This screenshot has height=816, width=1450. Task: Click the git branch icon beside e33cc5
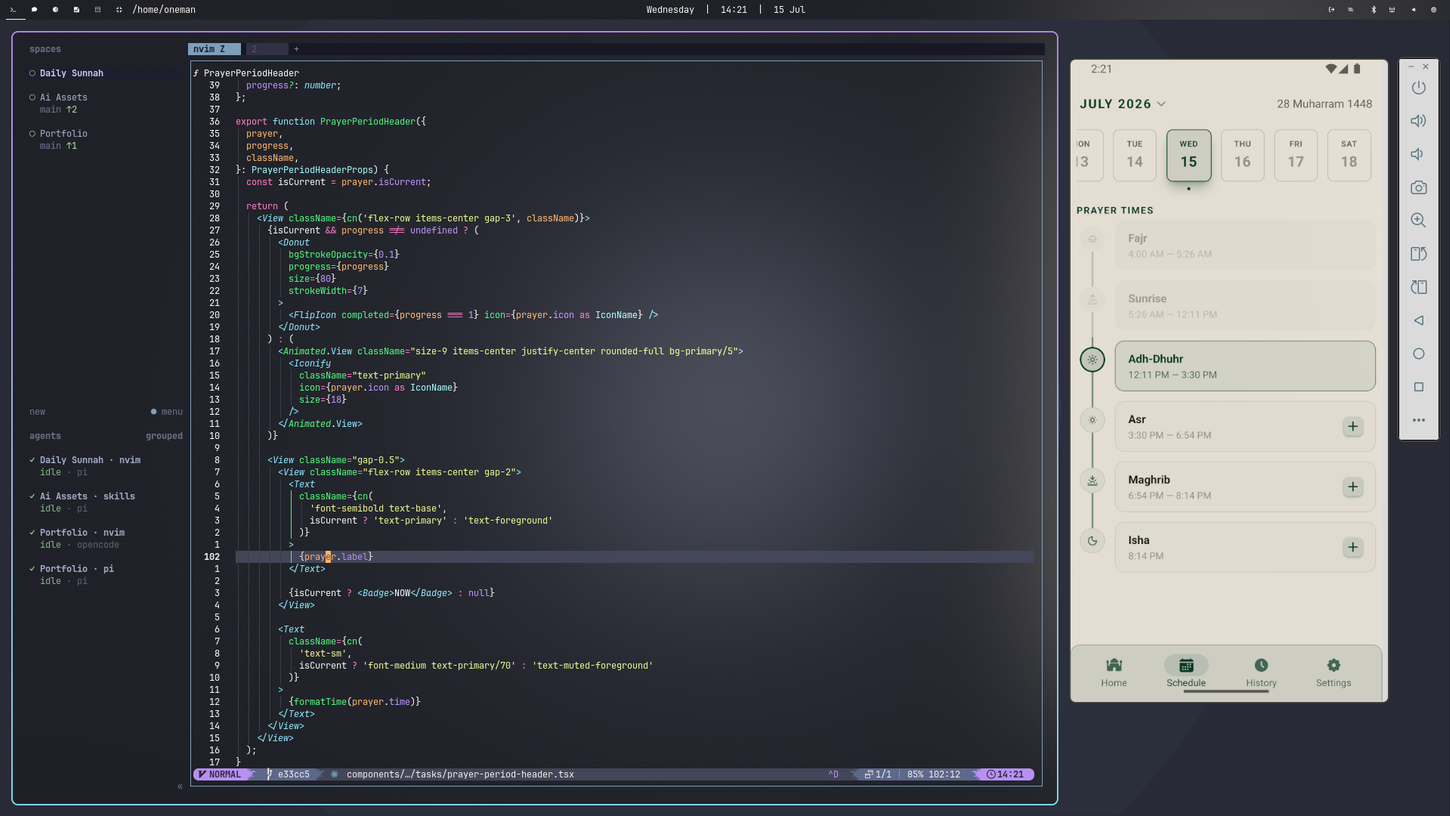pyautogui.click(x=270, y=774)
